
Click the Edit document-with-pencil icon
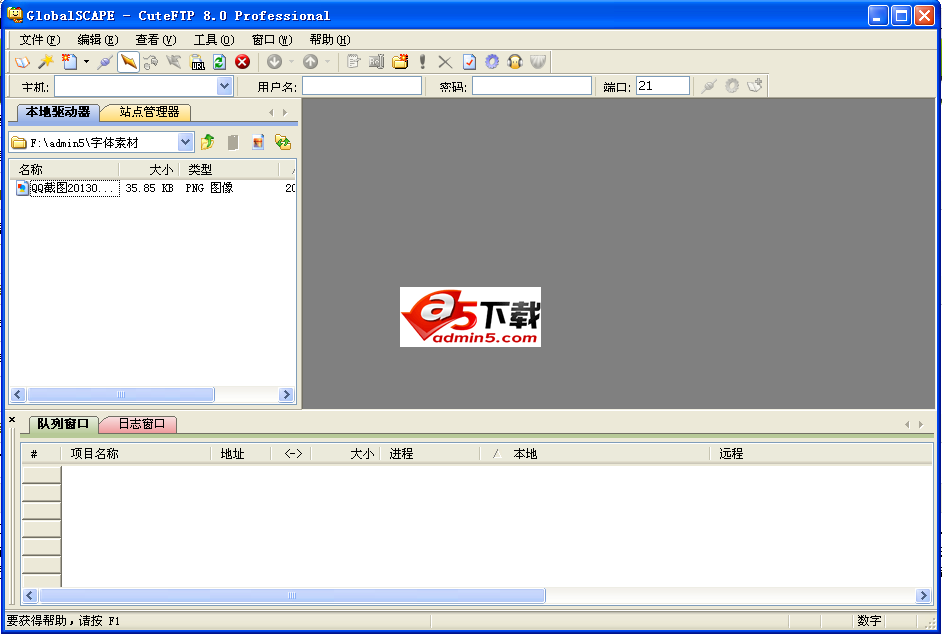coord(353,62)
